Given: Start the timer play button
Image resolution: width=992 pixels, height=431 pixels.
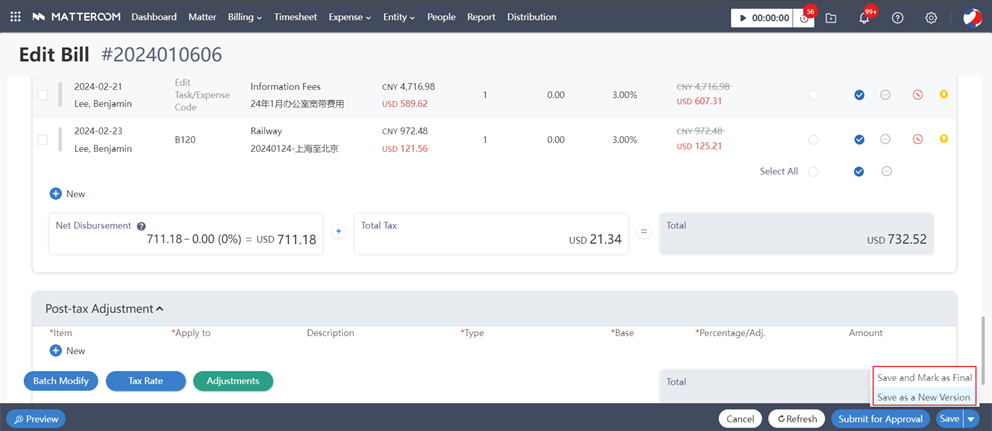Looking at the screenshot, I should click(x=743, y=18).
